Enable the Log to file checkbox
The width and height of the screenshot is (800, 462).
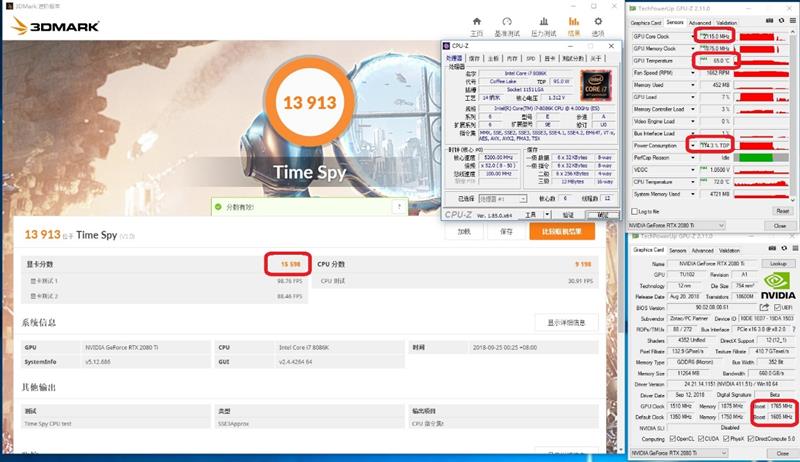[x=632, y=211]
